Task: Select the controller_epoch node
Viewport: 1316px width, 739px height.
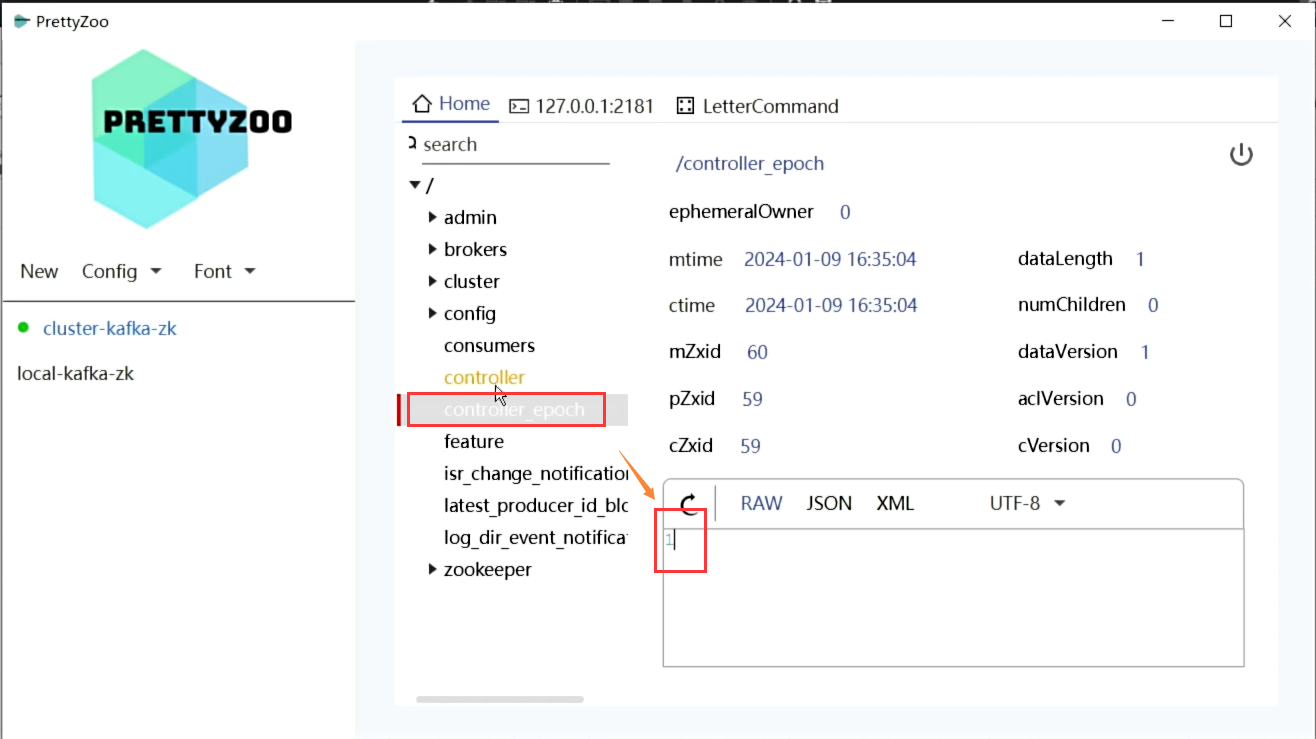Action: [514, 410]
